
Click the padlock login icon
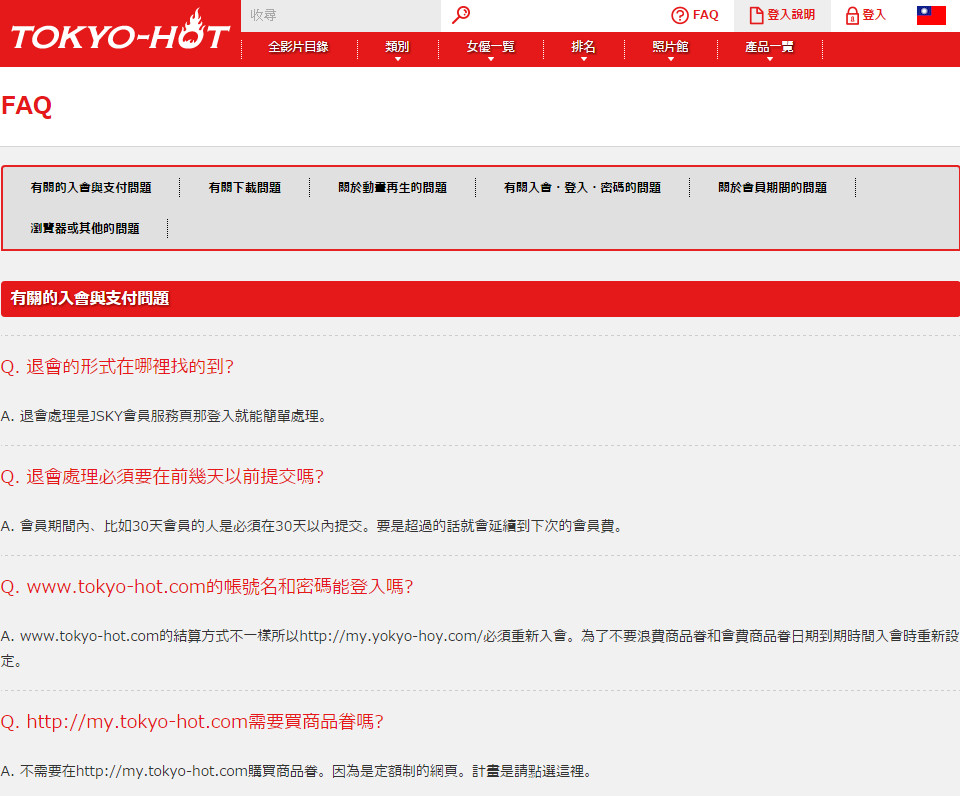click(x=852, y=15)
